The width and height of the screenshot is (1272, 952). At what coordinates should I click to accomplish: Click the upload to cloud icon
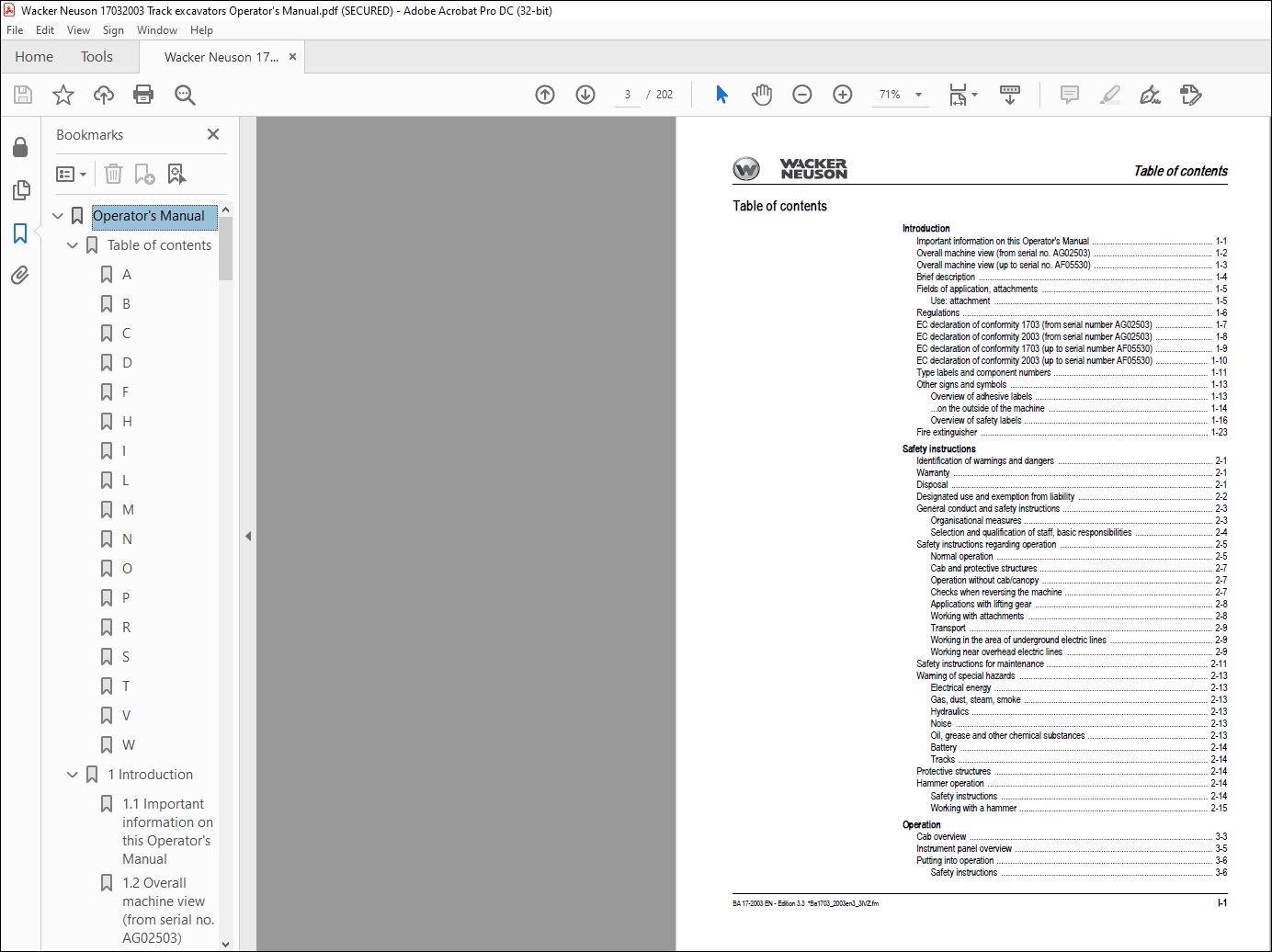(104, 95)
